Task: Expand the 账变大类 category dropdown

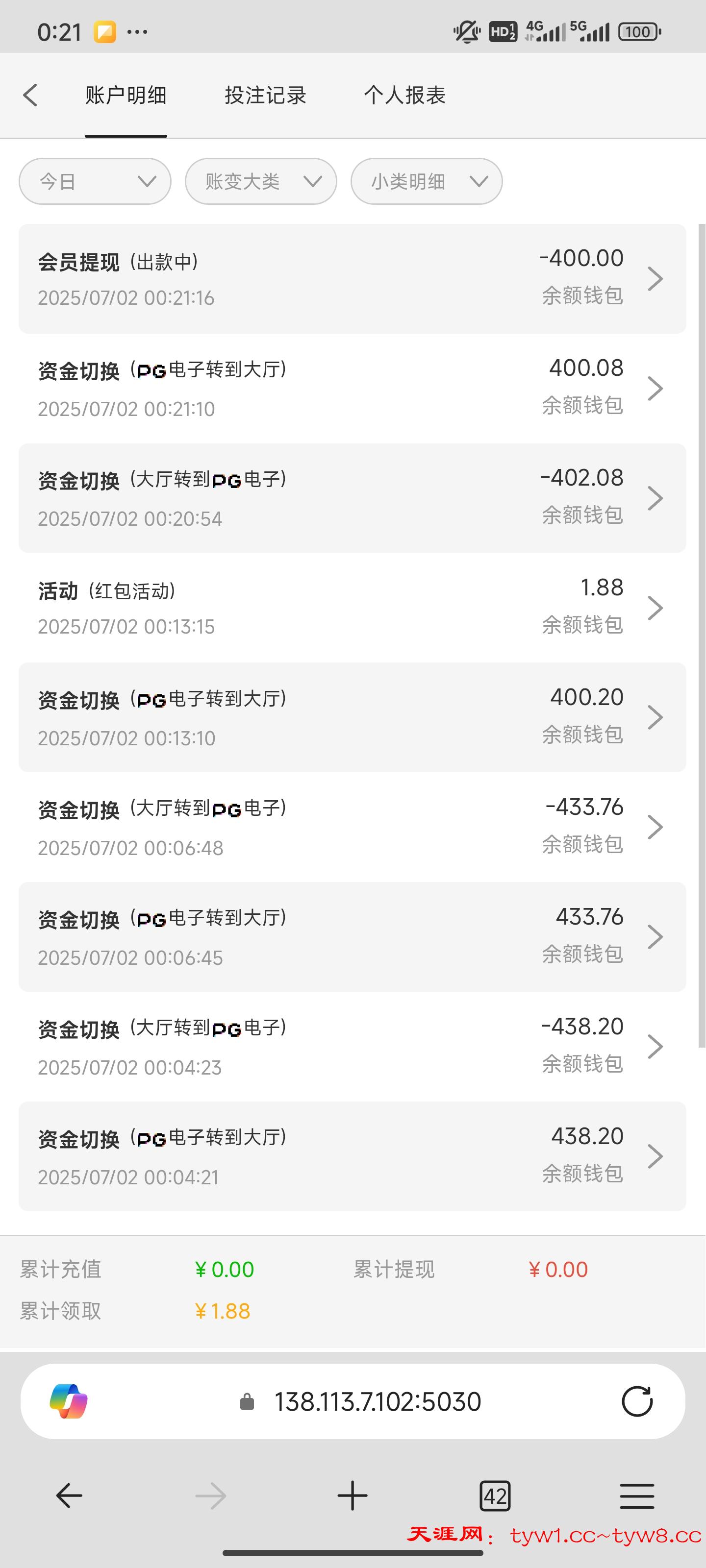Action: tap(261, 181)
